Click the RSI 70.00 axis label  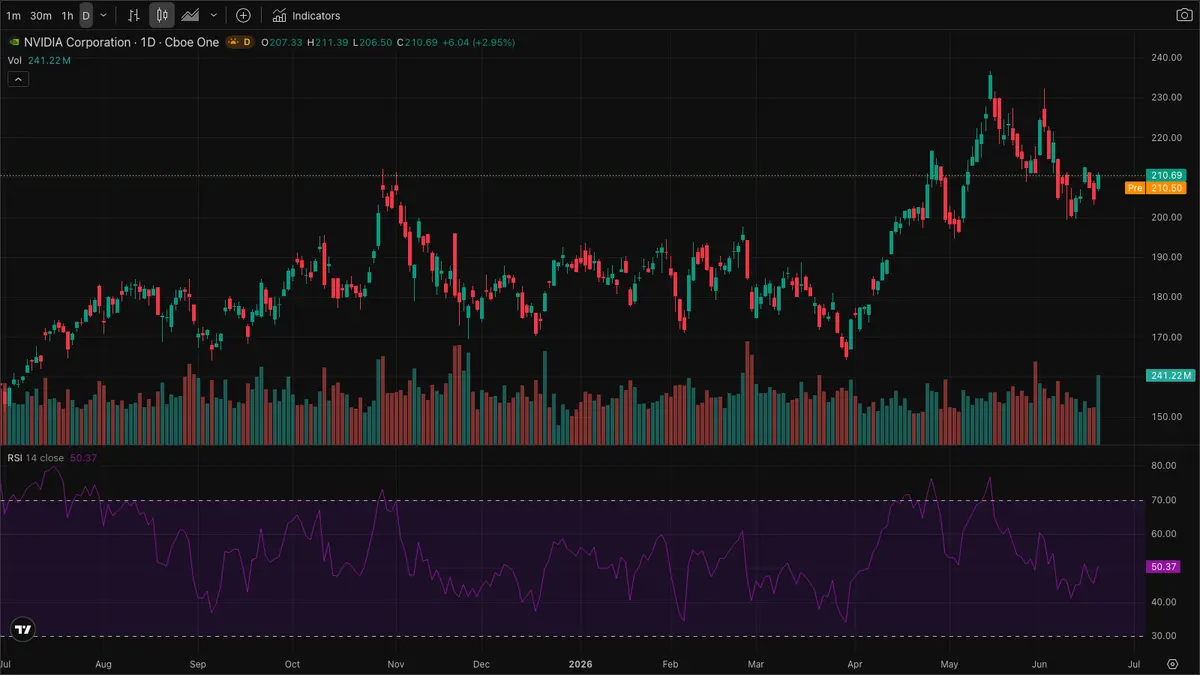[1163, 500]
